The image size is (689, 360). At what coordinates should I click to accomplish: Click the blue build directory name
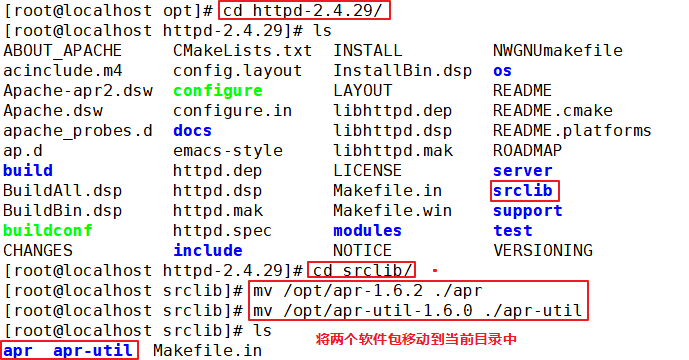pyautogui.click(x=28, y=171)
